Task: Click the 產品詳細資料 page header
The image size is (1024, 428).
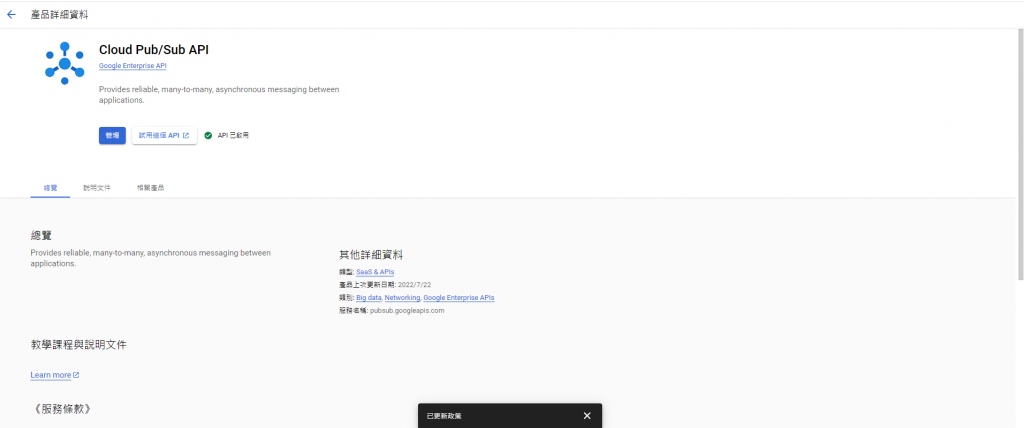Action: pos(59,14)
